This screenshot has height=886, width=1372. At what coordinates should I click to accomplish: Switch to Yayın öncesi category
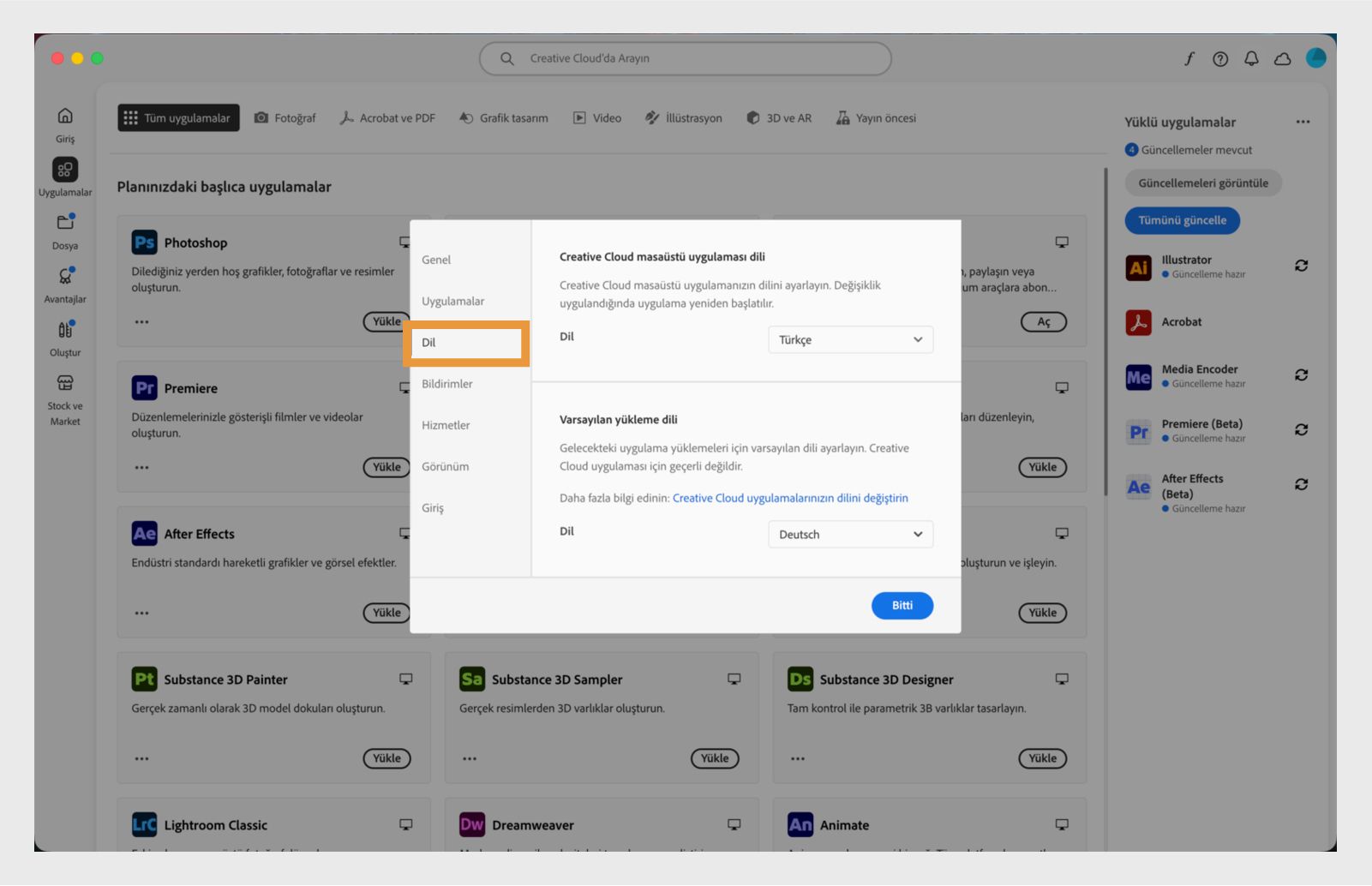click(x=876, y=118)
